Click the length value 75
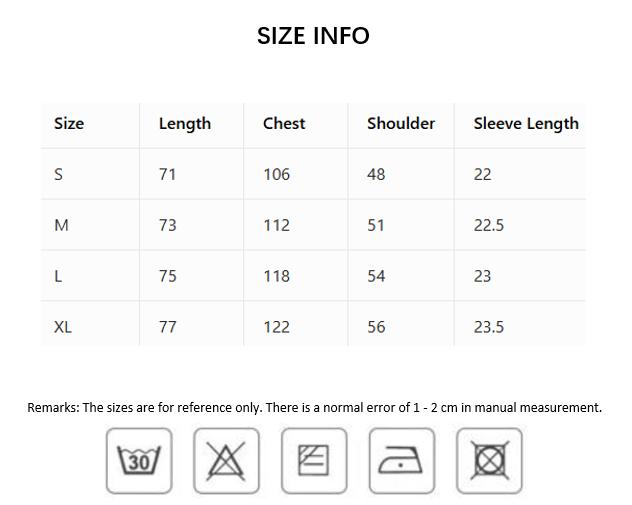 168,276
